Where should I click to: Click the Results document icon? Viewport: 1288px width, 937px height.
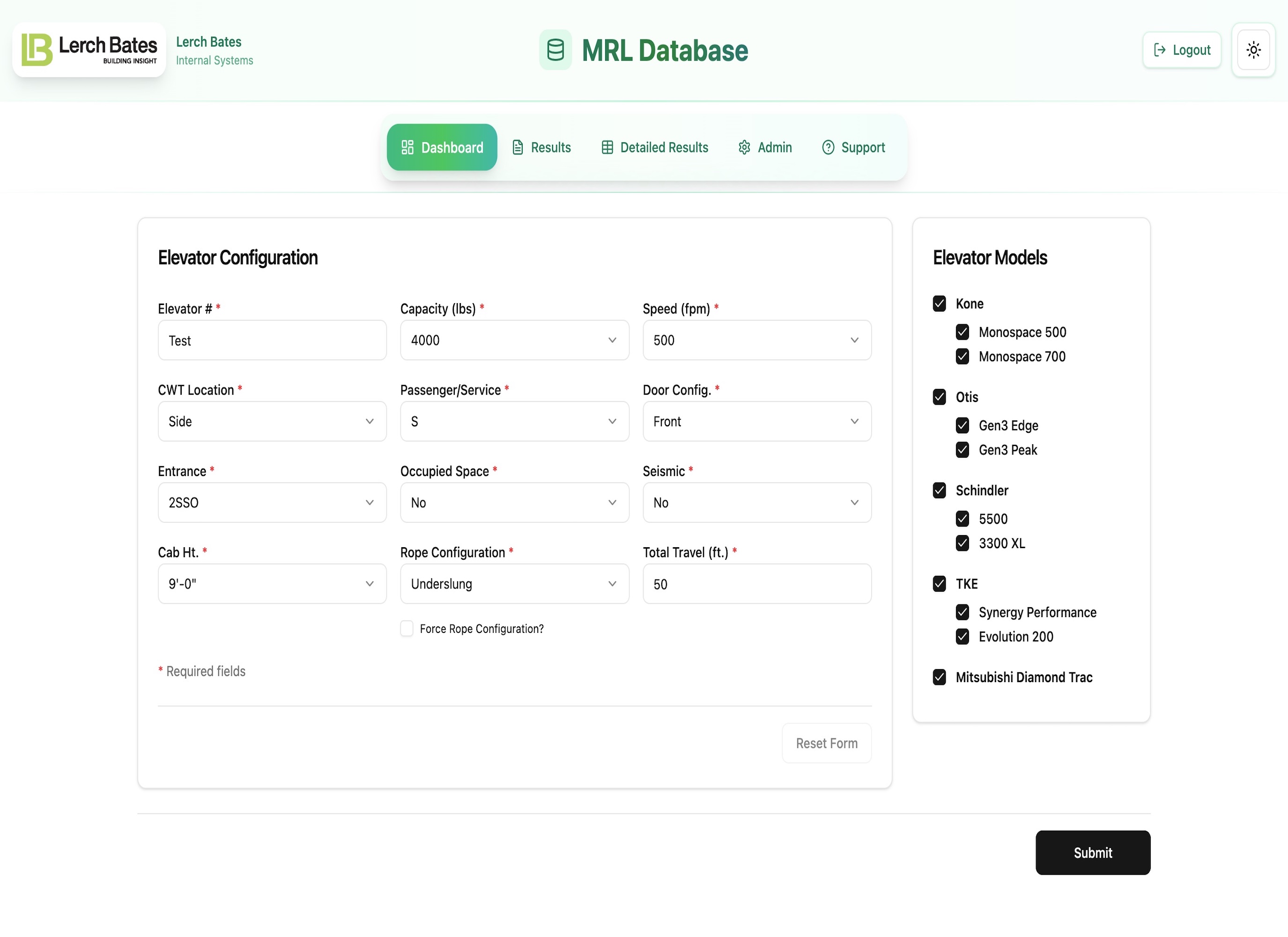518,148
